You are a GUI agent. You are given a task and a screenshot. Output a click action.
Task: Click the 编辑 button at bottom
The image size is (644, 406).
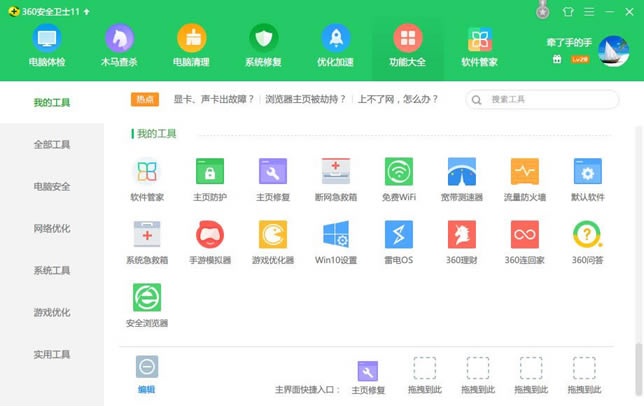coord(146,375)
